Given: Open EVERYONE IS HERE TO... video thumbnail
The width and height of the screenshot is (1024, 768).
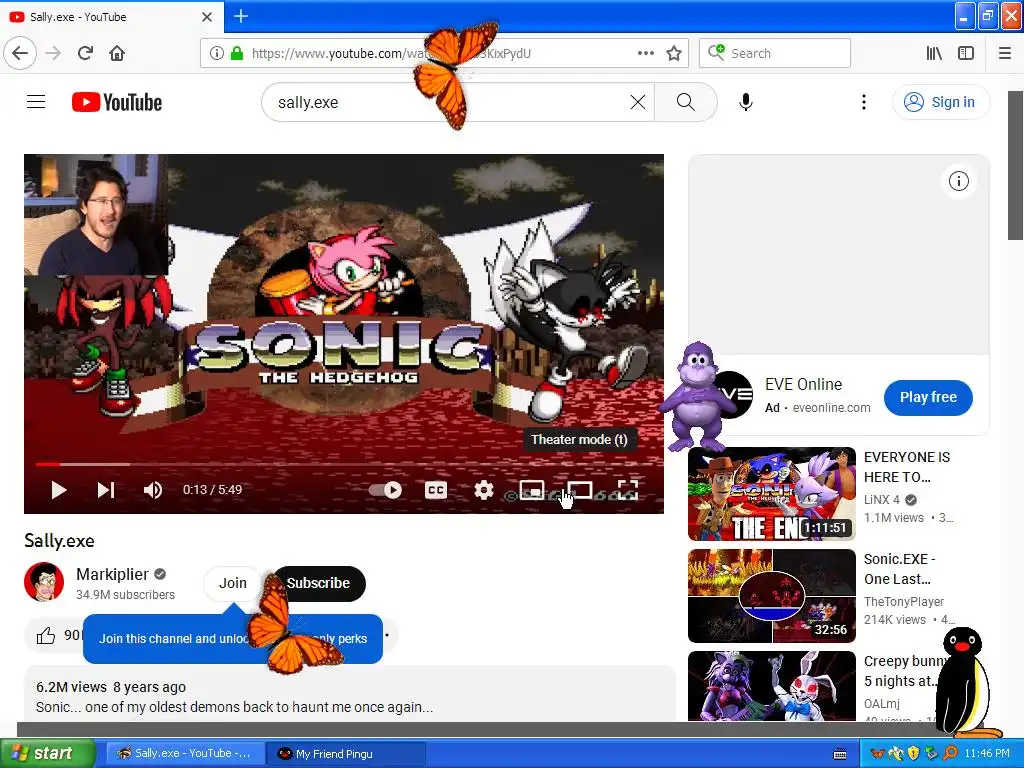Looking at the screenshot, I should click(x=772, y=494).
